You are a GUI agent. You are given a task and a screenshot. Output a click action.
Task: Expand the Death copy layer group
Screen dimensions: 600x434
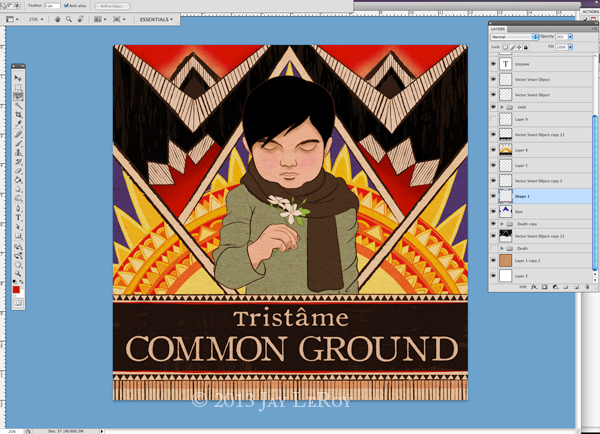tap(502, 224)
